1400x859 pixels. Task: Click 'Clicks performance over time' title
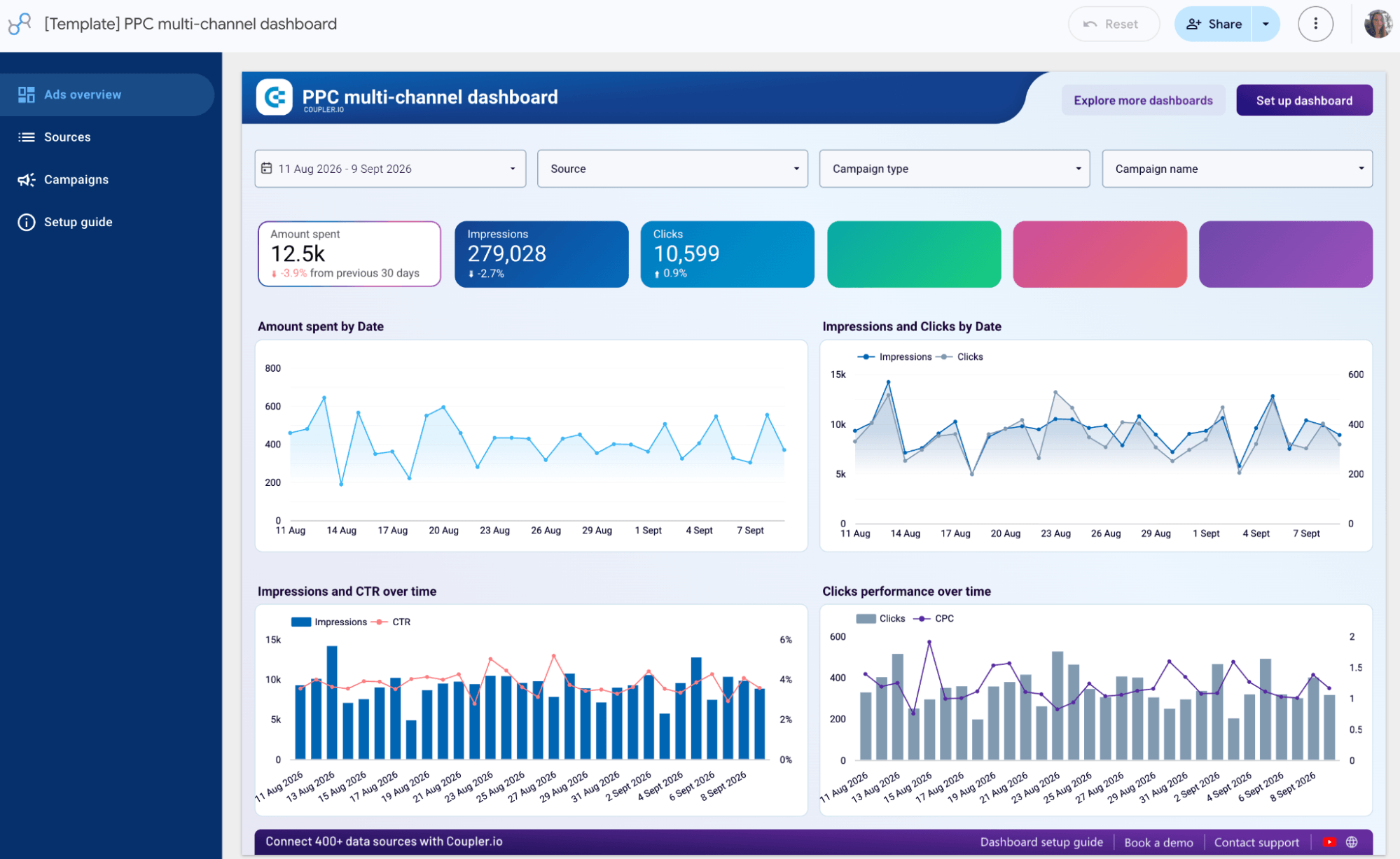pyautogui.click(x=906, y=592)
